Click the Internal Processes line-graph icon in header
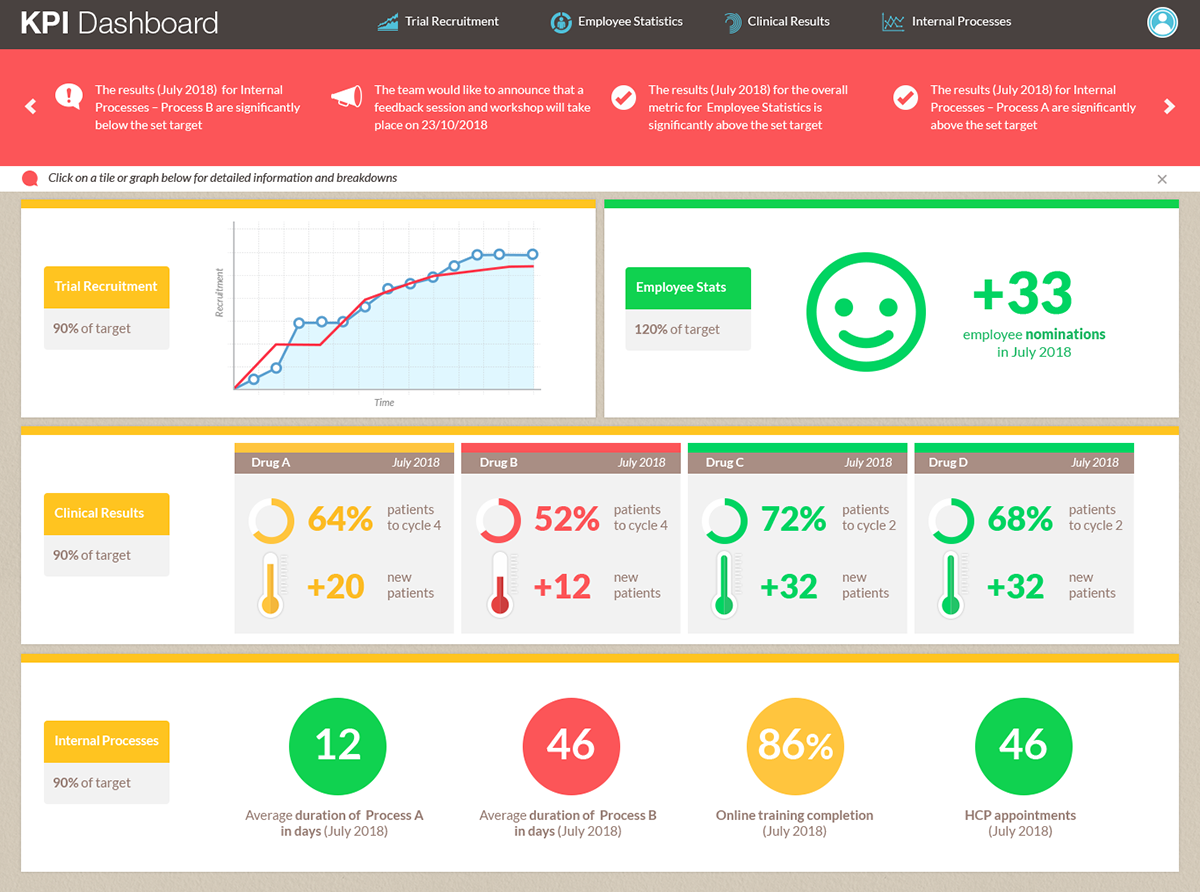 pos(893,22)
